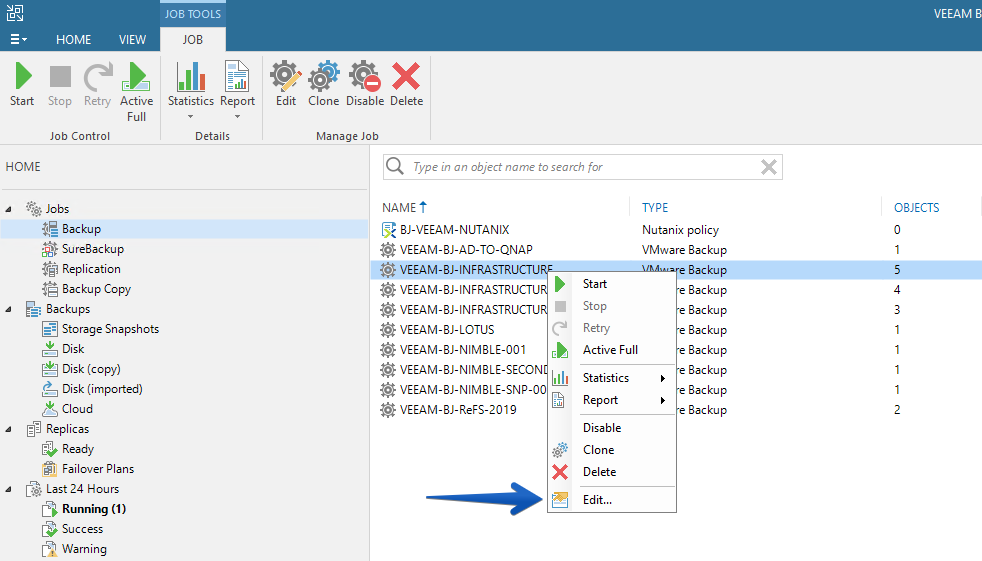Click the magnifier search icon
The width and height of the screenshot is (982, 561).
tap(395, 167)
